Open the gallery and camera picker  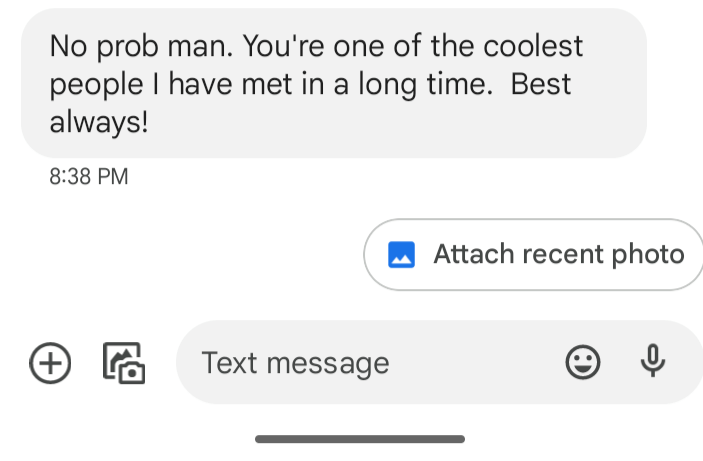point(124,362)
